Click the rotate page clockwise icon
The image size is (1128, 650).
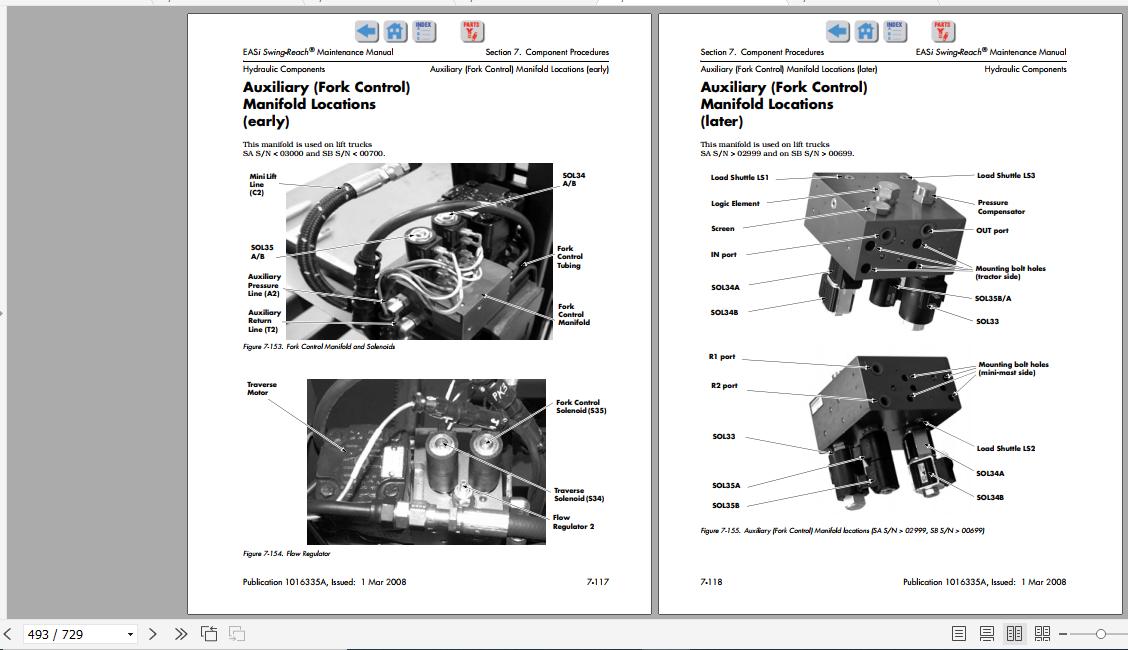pyautogui.click(x=234, y=633)
